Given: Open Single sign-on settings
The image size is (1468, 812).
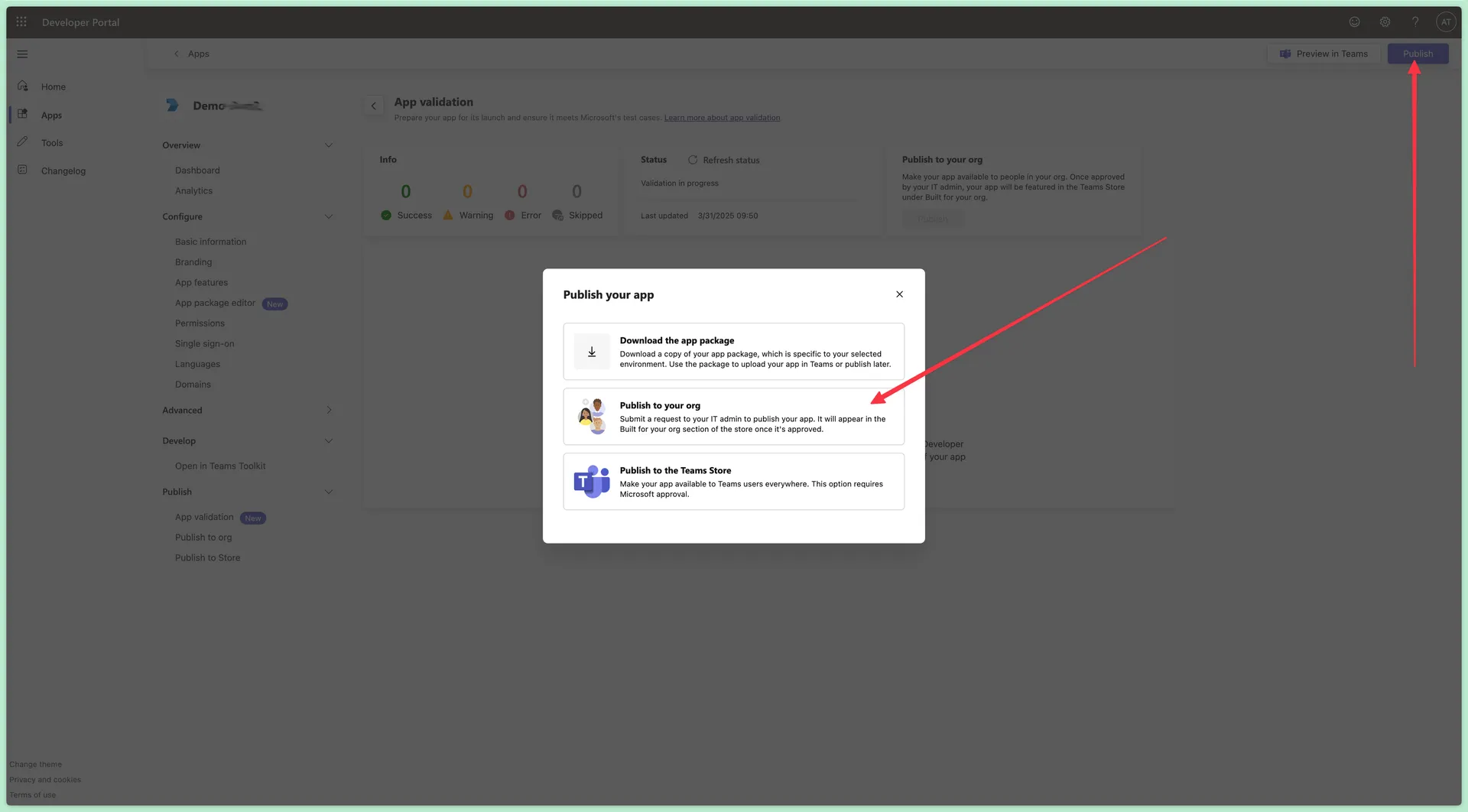Looking at the screenshot, I should point(204,343).
